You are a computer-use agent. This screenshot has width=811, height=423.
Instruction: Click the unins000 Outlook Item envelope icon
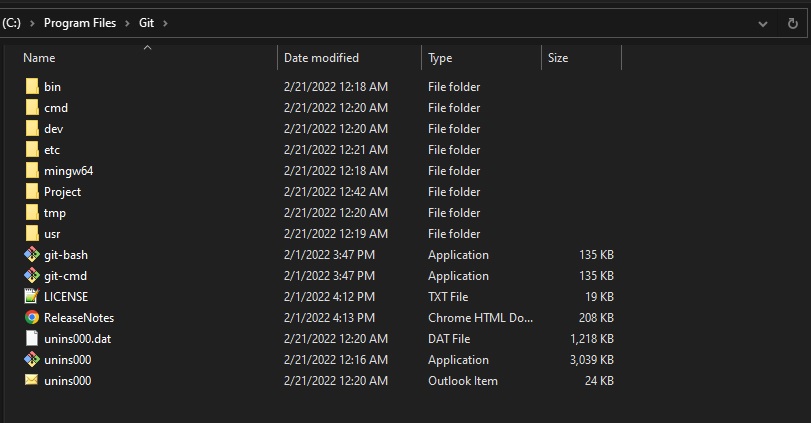click(x=31, y=381)
